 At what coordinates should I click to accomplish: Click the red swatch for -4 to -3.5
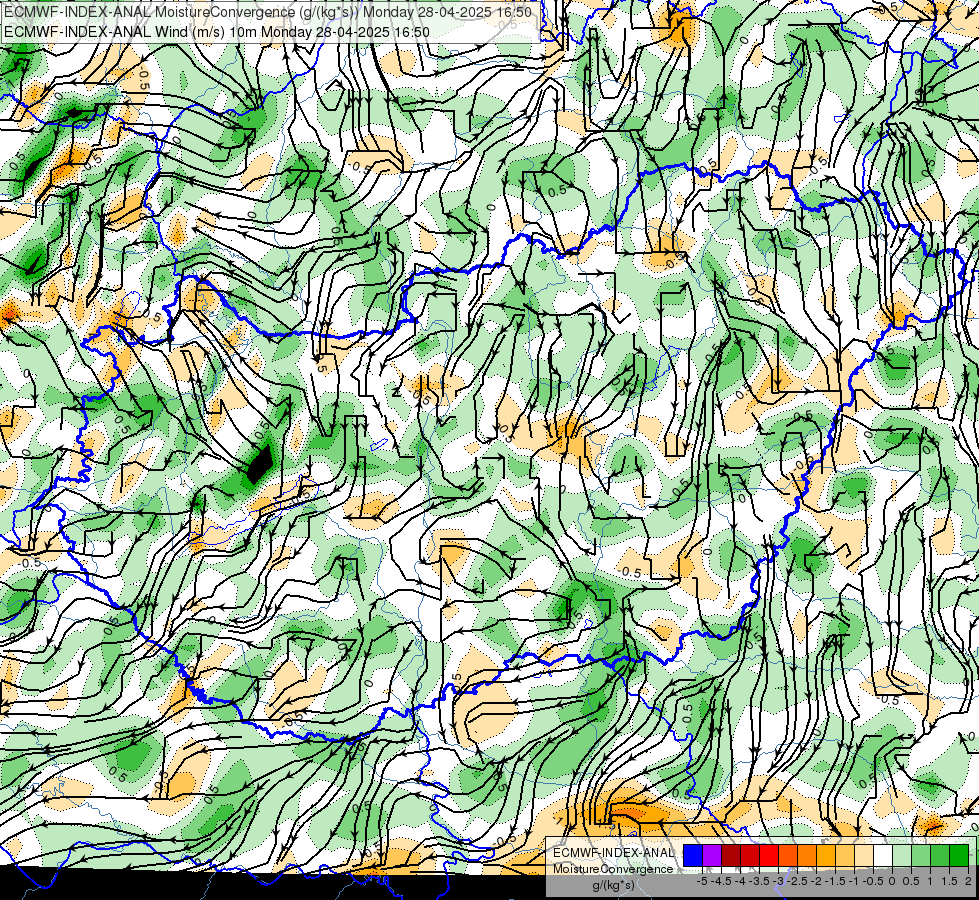750,856
